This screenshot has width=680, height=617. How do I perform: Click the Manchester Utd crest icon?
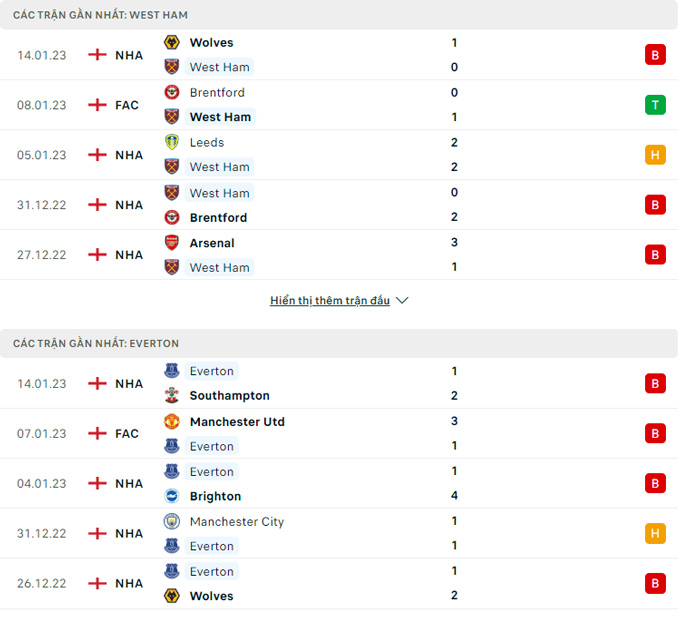point(171,422)
